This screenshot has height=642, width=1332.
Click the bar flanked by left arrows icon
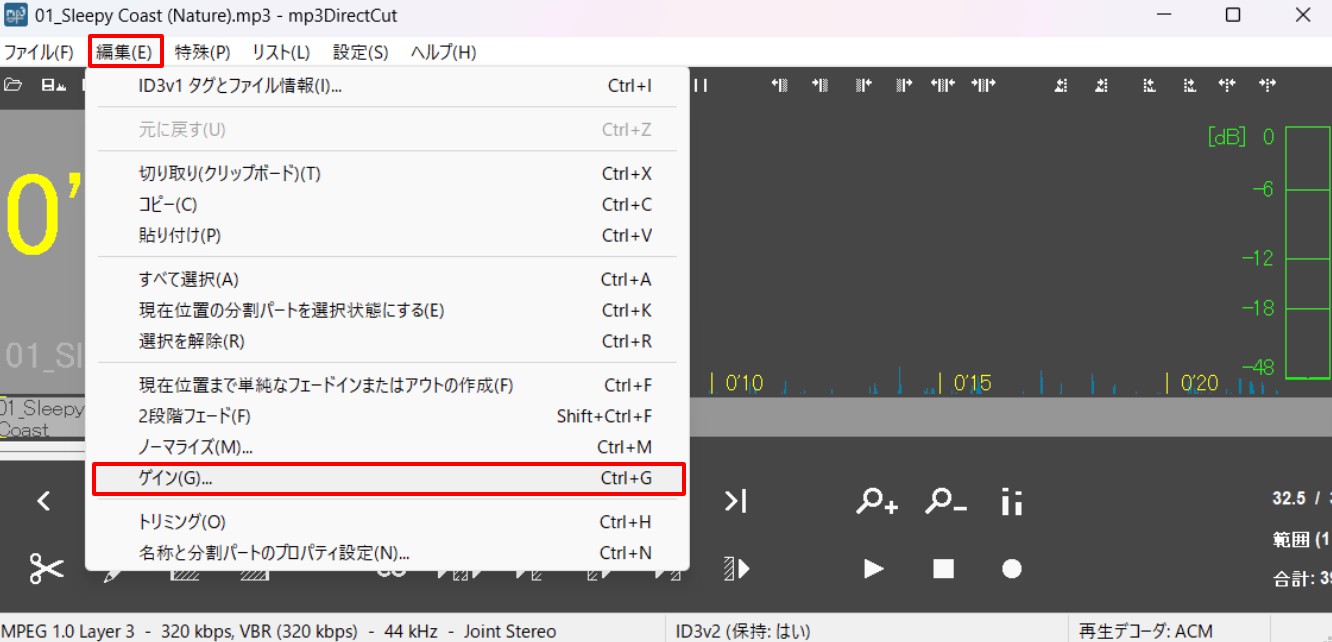pos(943,85)
